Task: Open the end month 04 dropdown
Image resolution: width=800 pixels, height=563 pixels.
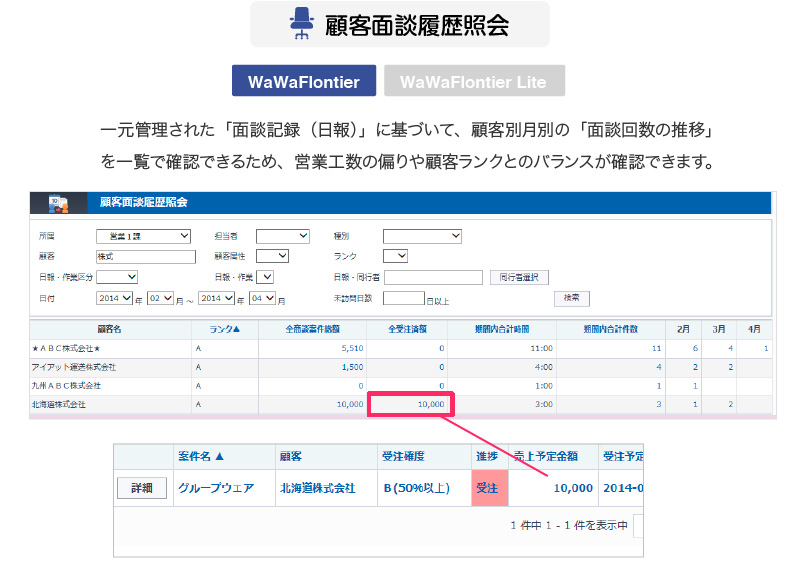Action: pyautogui.click(x=262, y=298)
